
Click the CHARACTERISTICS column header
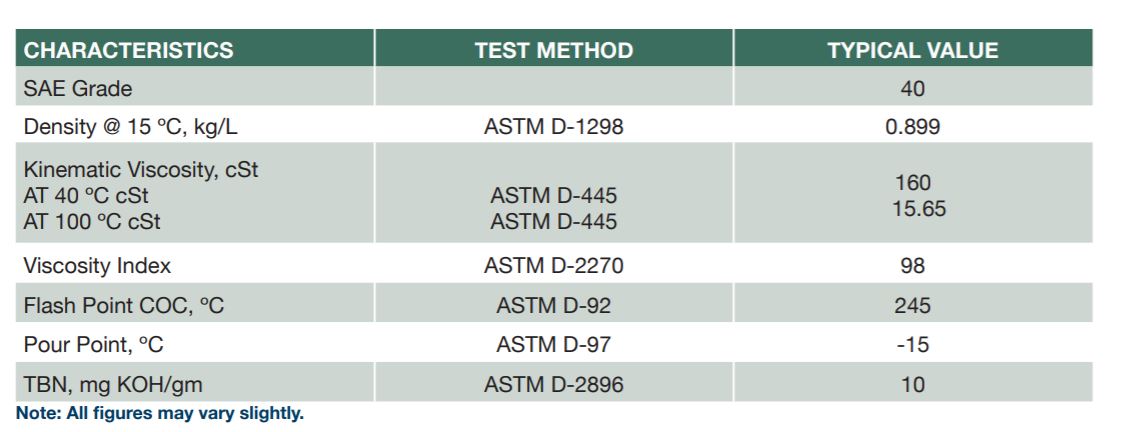click(x=128, y=50)
